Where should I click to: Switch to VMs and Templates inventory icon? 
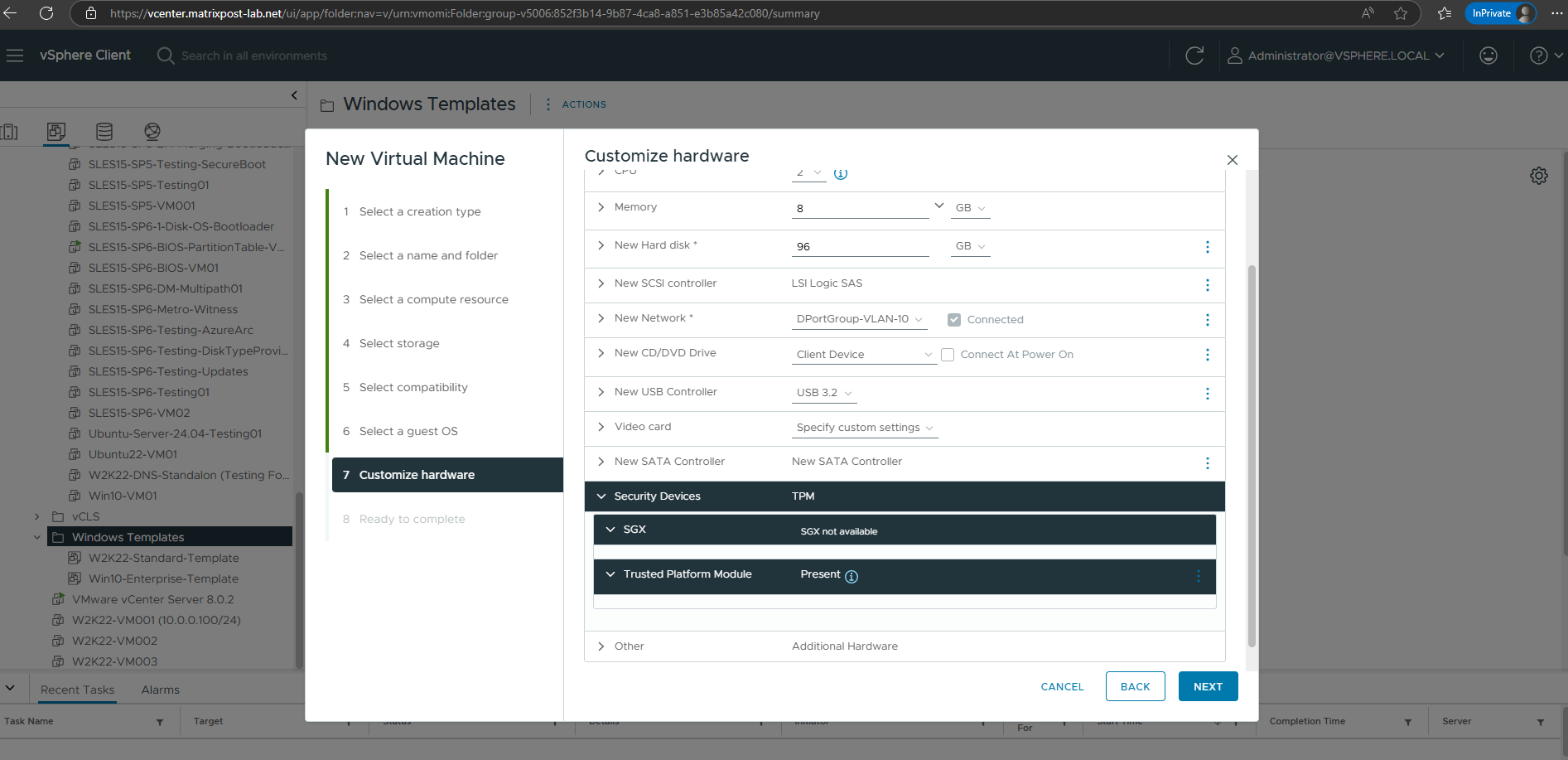56,132
